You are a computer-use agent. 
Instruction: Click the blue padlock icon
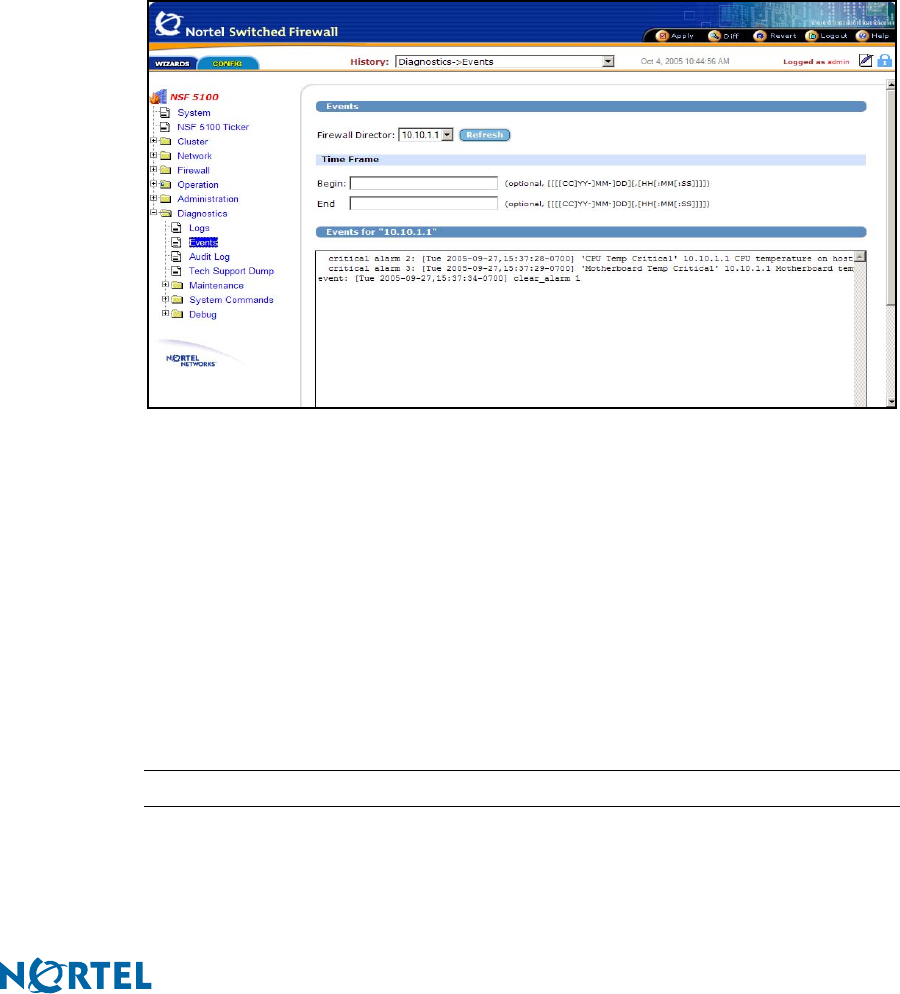click(885, 61)
